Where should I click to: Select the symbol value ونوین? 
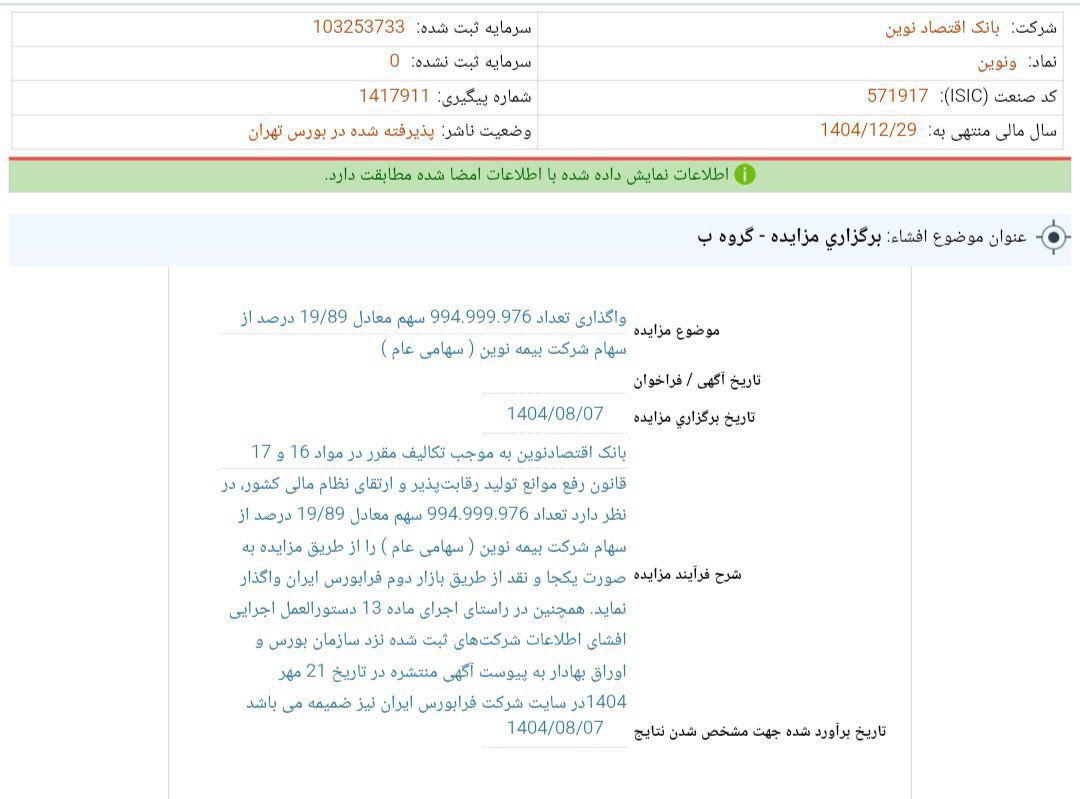coord(997,62)
